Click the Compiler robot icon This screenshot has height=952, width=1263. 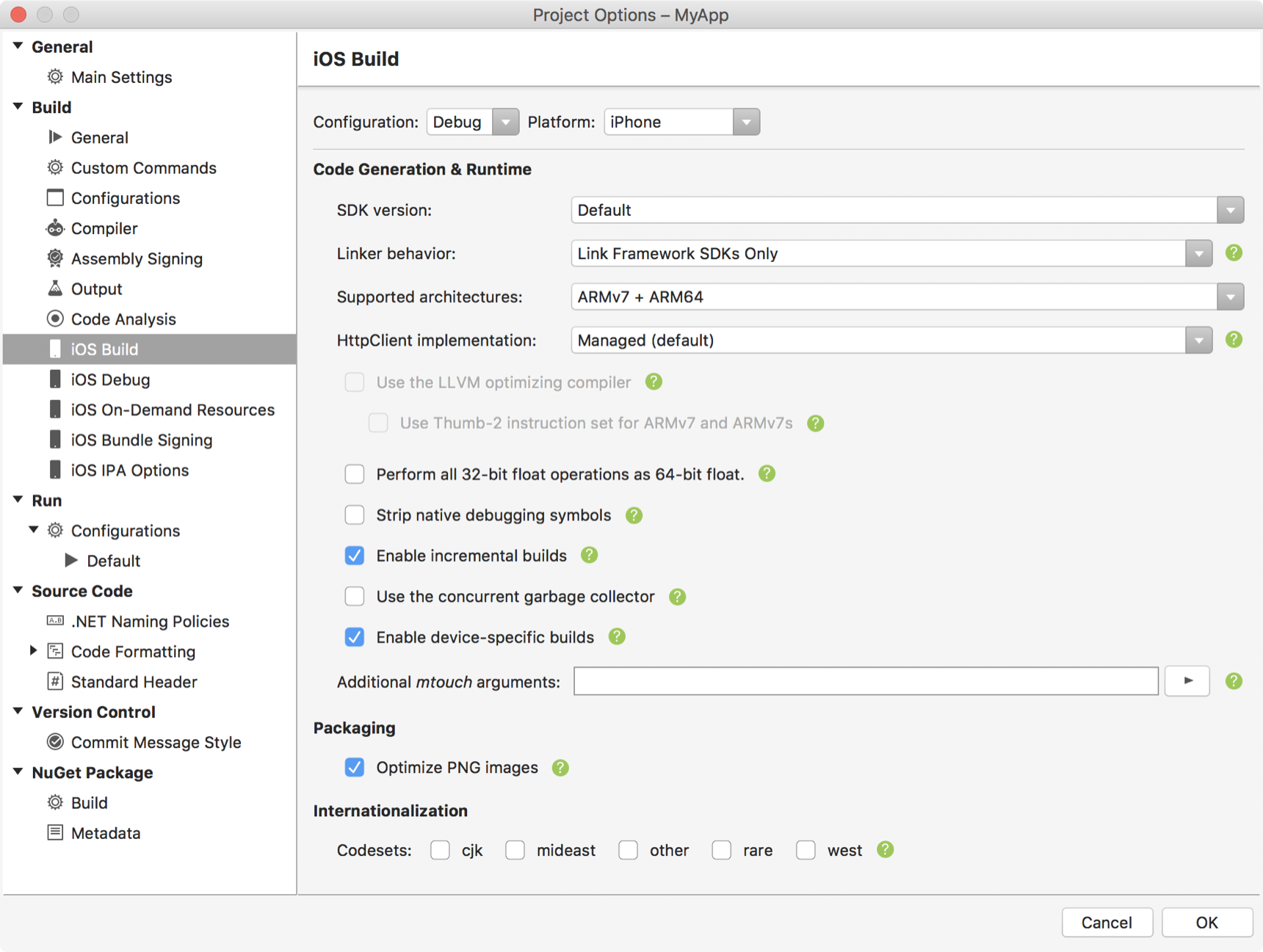[x=55, y=228]
